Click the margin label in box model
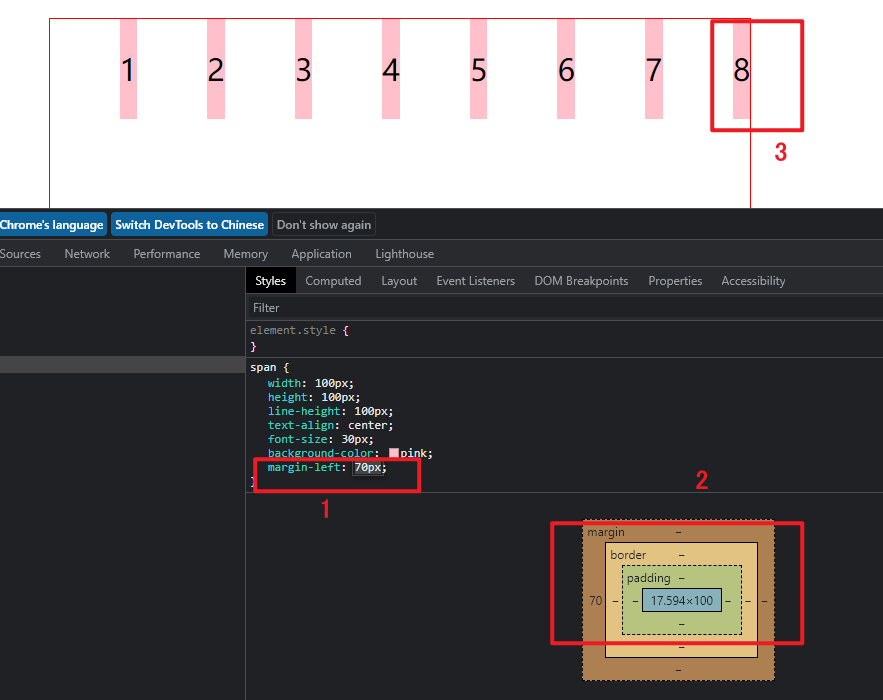 click(606, 532)
